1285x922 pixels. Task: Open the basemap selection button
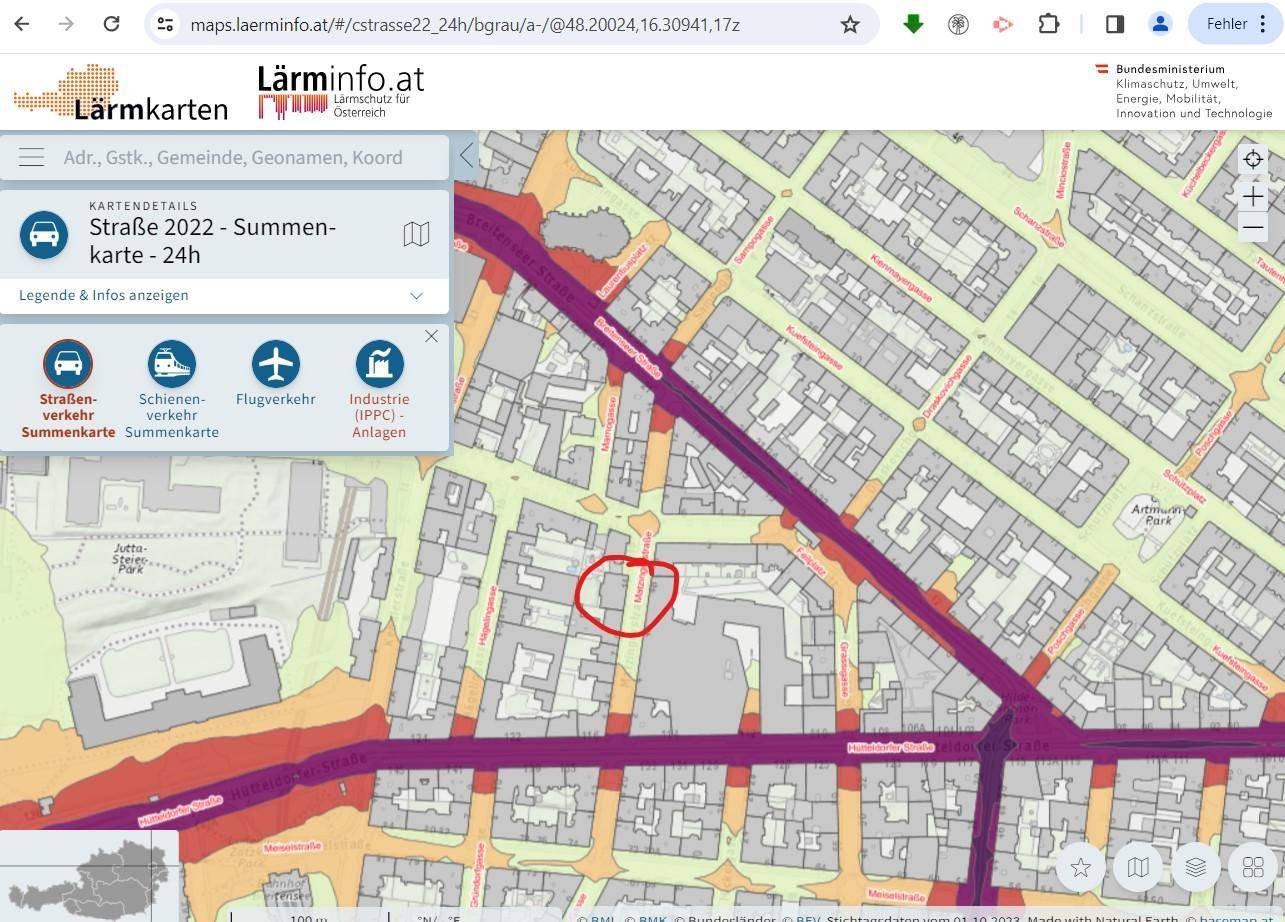pyautogui.click(x=1138, y=867)
